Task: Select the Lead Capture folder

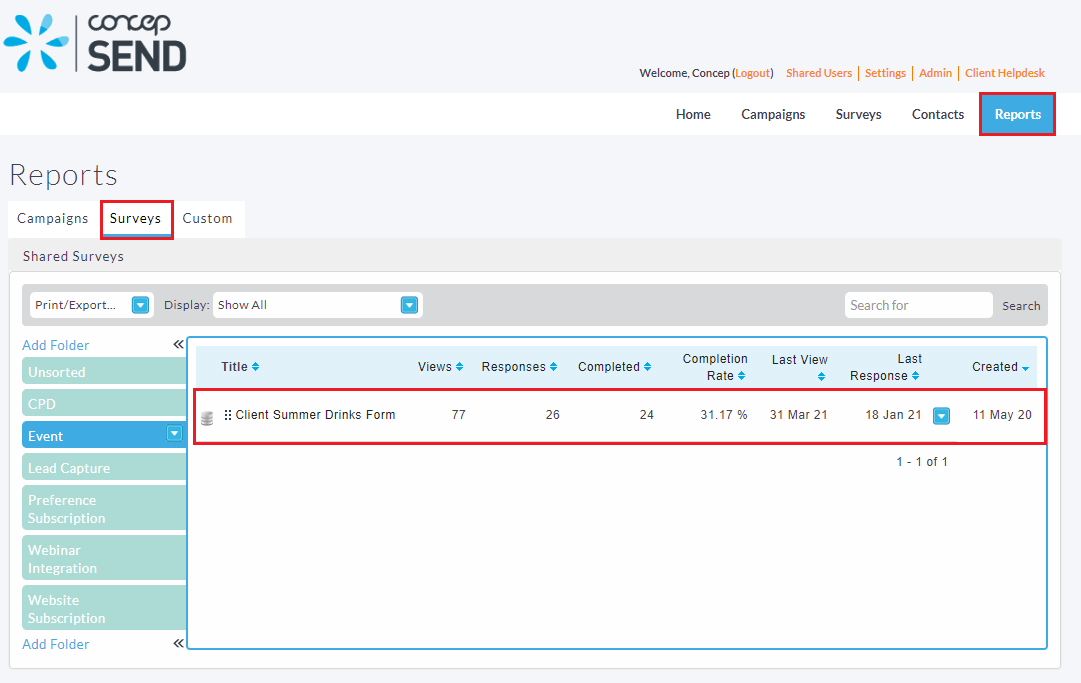Action: tap(104, 467)
